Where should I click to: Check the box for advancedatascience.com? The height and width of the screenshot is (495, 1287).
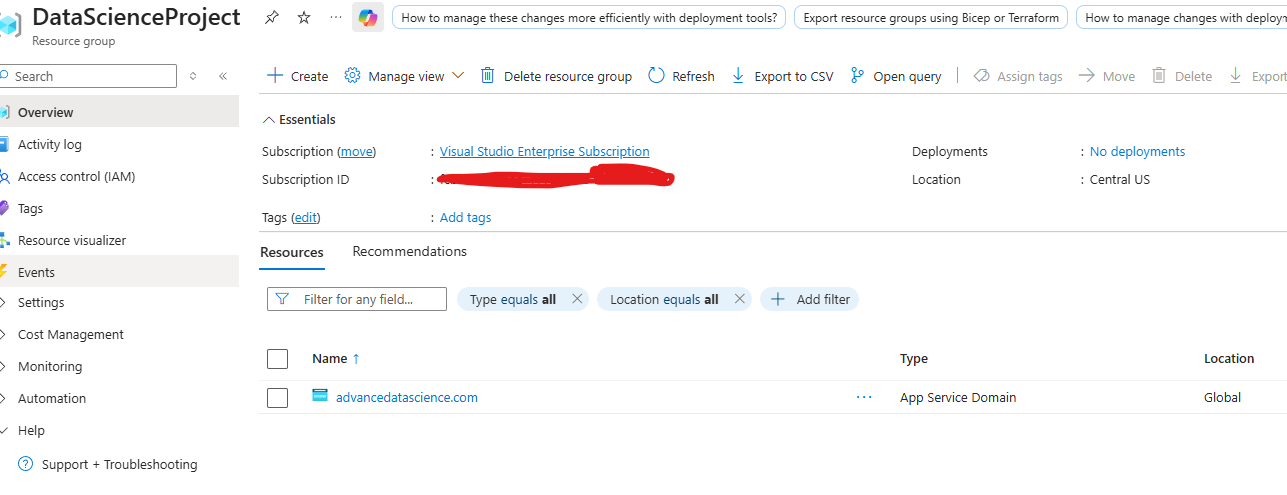(x=278, y=398)
